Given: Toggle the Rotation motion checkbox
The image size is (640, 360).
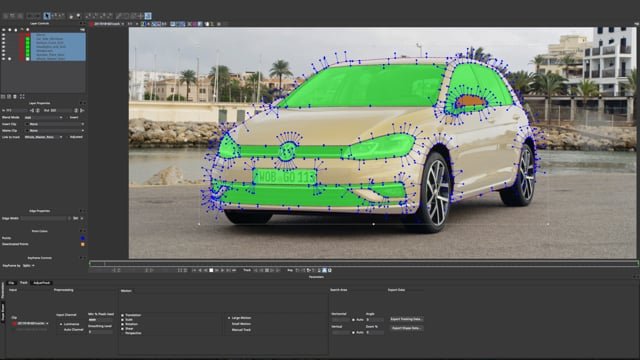Looking at the screenshot, I should (x=122, y=324).
